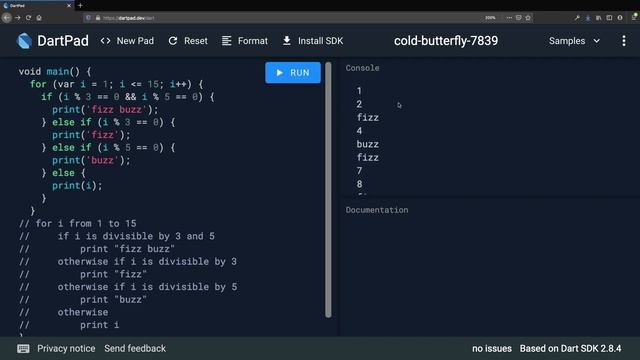Screen dimensions: 640x360
Task: Click the editor vertical scrollbar
Action: (328, 190)
